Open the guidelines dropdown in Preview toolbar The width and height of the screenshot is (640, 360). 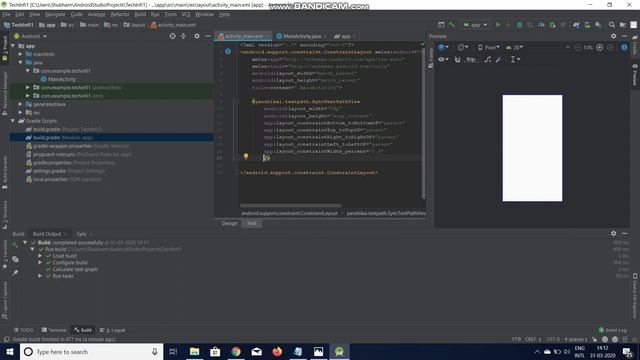[x=515, y=59]
